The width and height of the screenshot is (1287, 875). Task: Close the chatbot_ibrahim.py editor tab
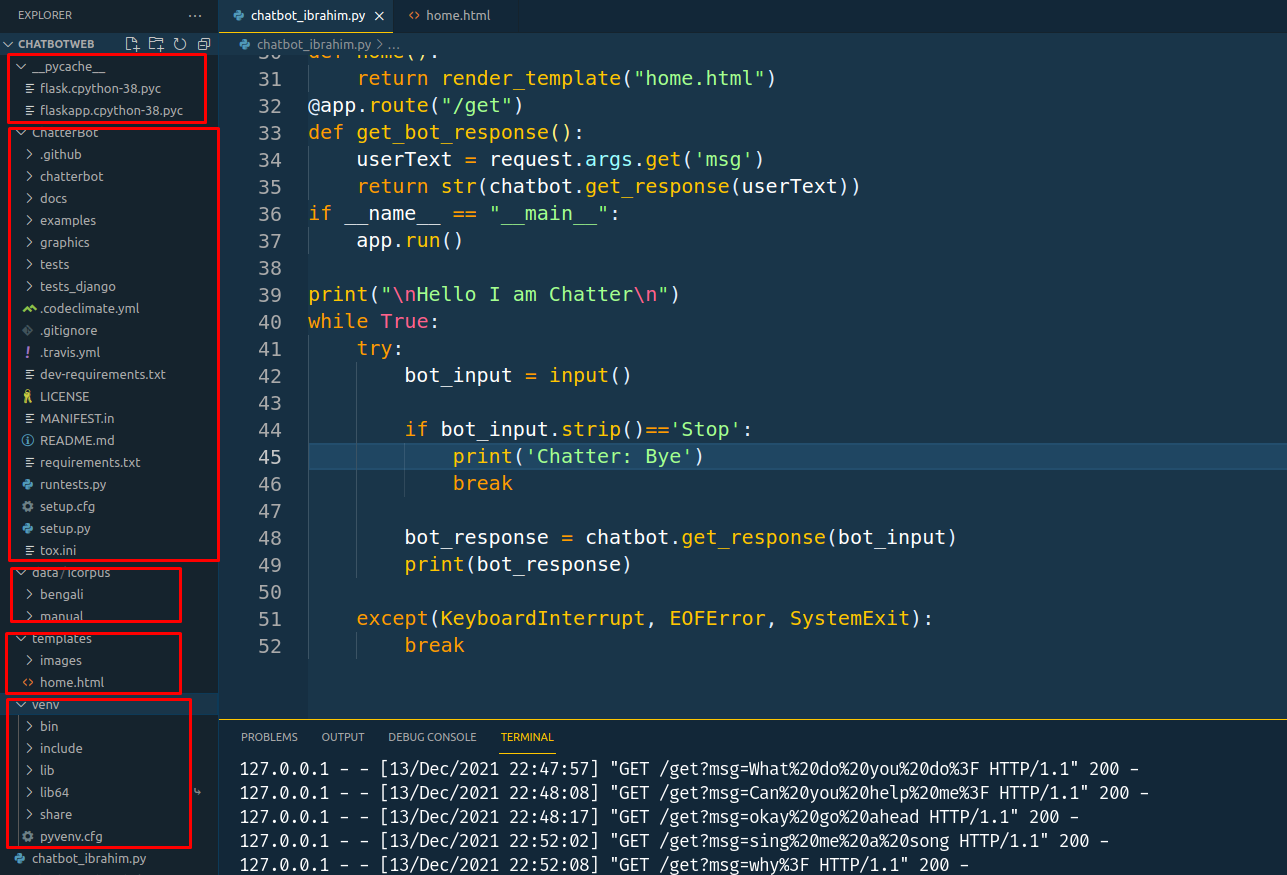tap(378, 16)
